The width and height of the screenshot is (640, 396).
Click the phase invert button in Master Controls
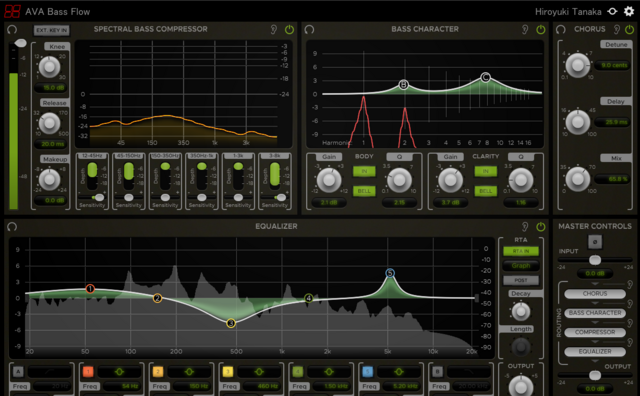(595, 242)
